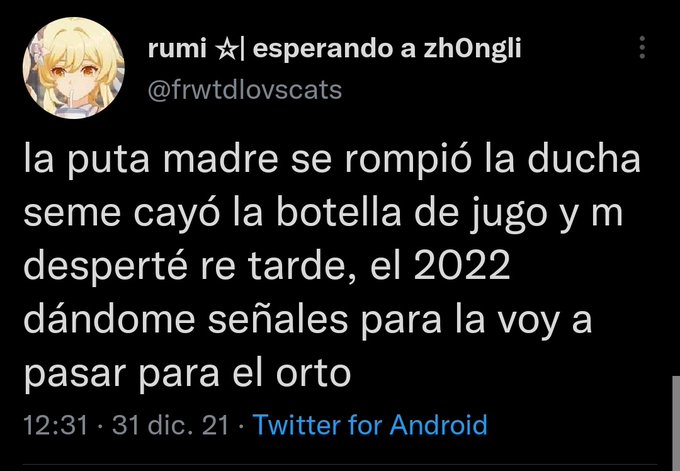Open the three-dot more options menu
This screenshot has width=680, height=471.
642,47
